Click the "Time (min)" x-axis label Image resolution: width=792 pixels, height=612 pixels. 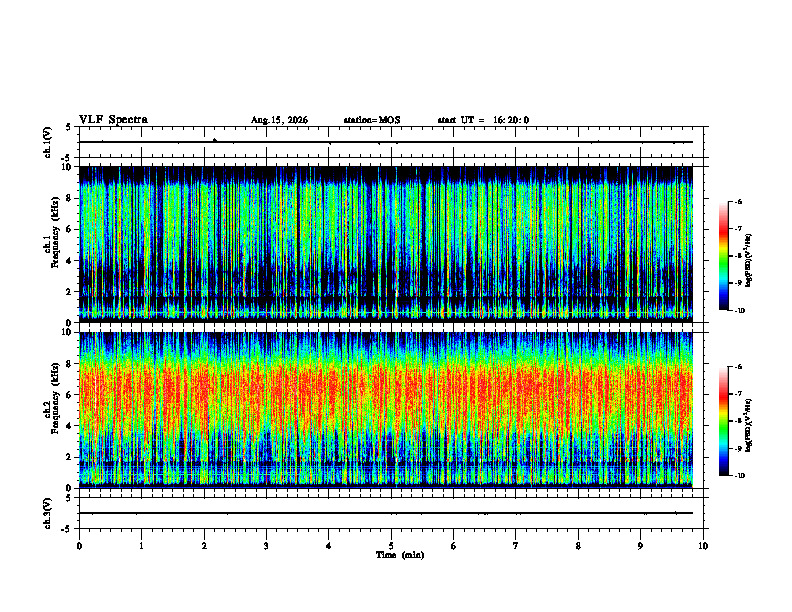(400, 555)
